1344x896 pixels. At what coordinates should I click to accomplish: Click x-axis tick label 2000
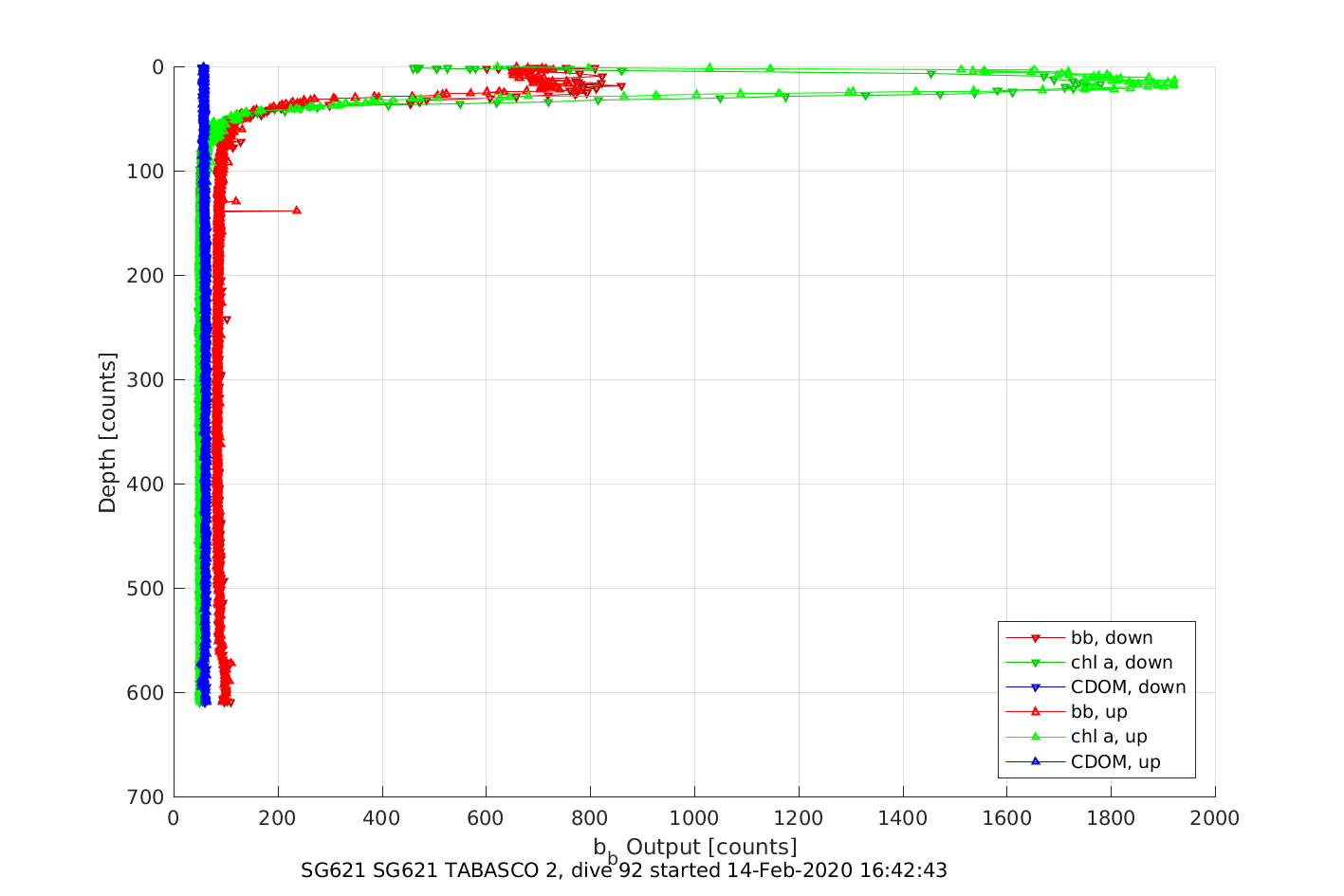click(1215, 818)
